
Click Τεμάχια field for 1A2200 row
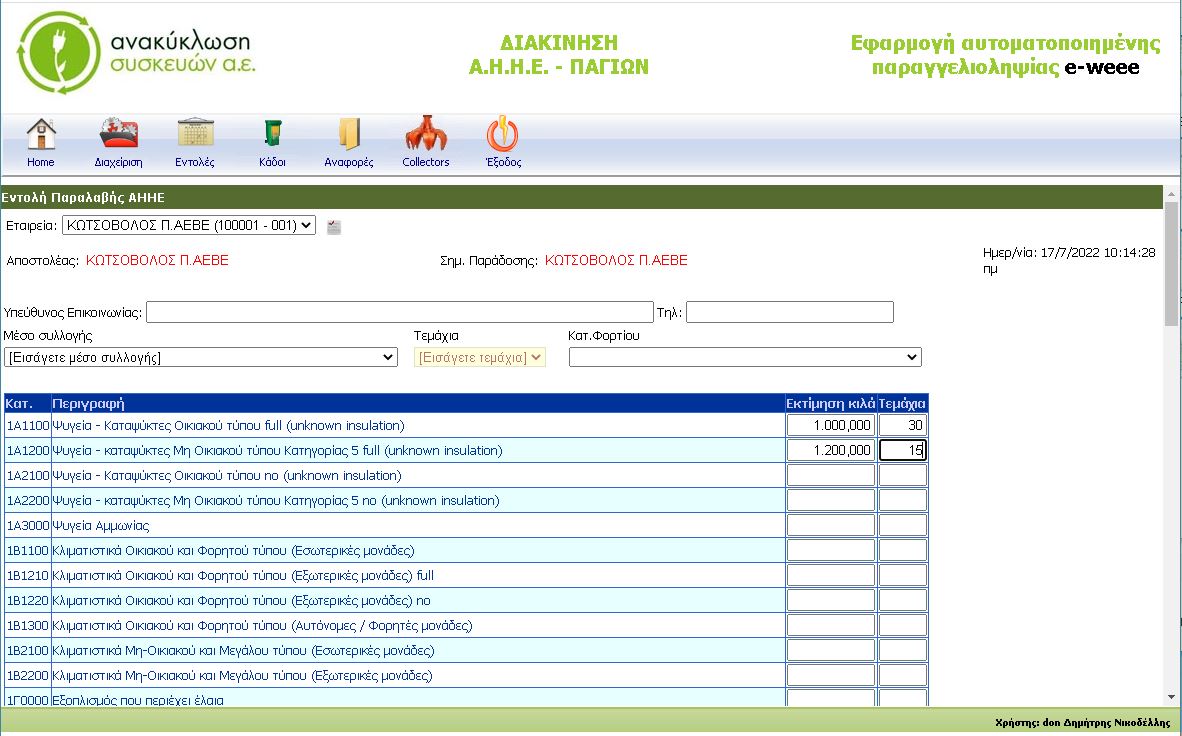coord(902,500)
